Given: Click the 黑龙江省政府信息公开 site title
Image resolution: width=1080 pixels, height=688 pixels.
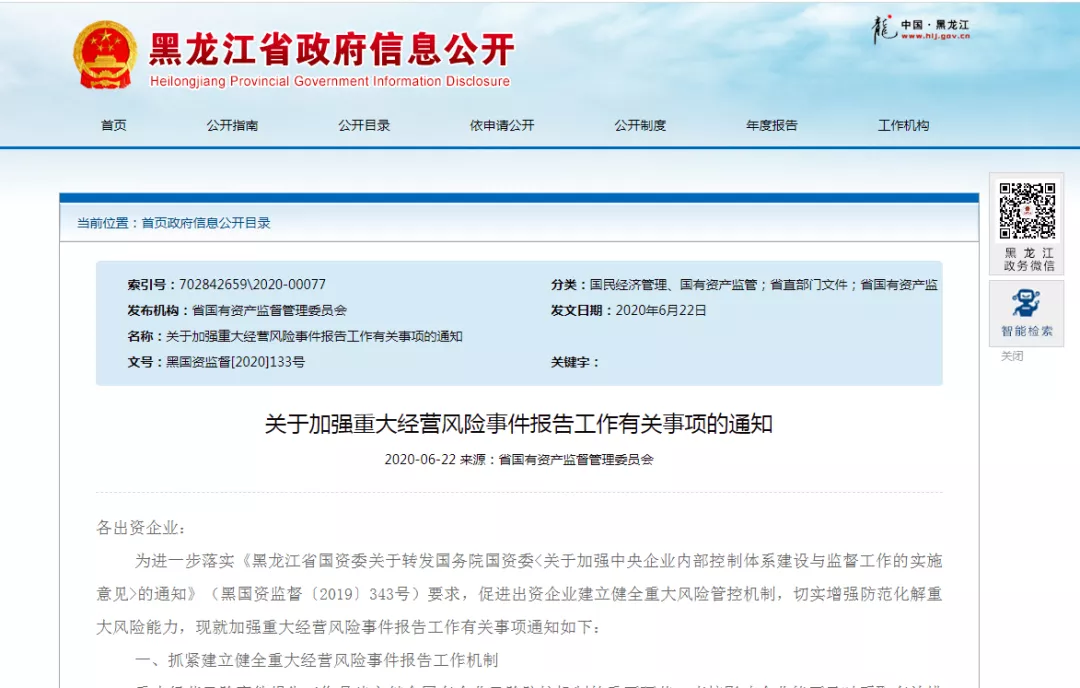Looking at the screenshot, I should tap(331, 49).
